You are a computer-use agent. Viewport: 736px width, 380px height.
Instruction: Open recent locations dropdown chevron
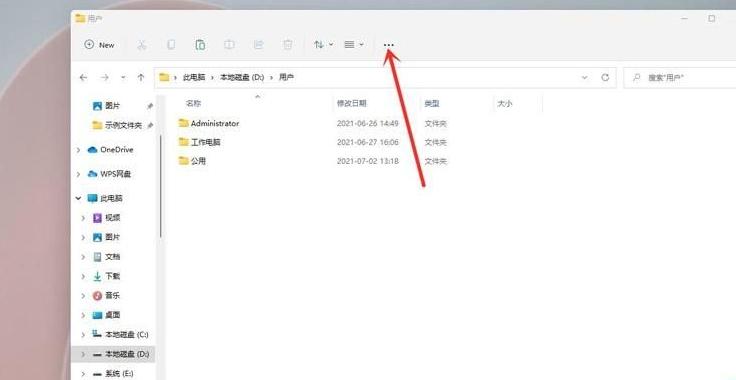coord(123,77)
